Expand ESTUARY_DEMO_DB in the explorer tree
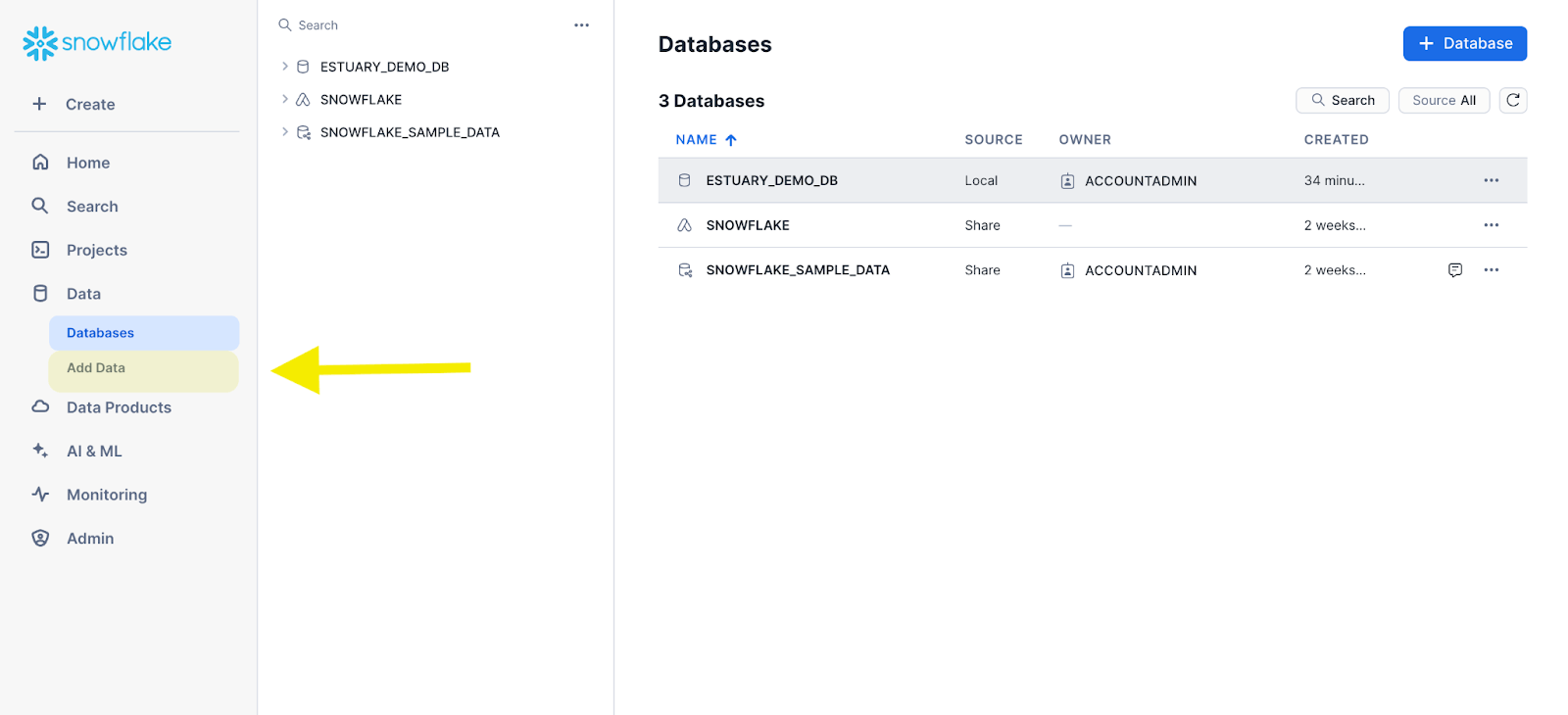The width and height of the screenshot is (1568, 715). pos(285,67)
